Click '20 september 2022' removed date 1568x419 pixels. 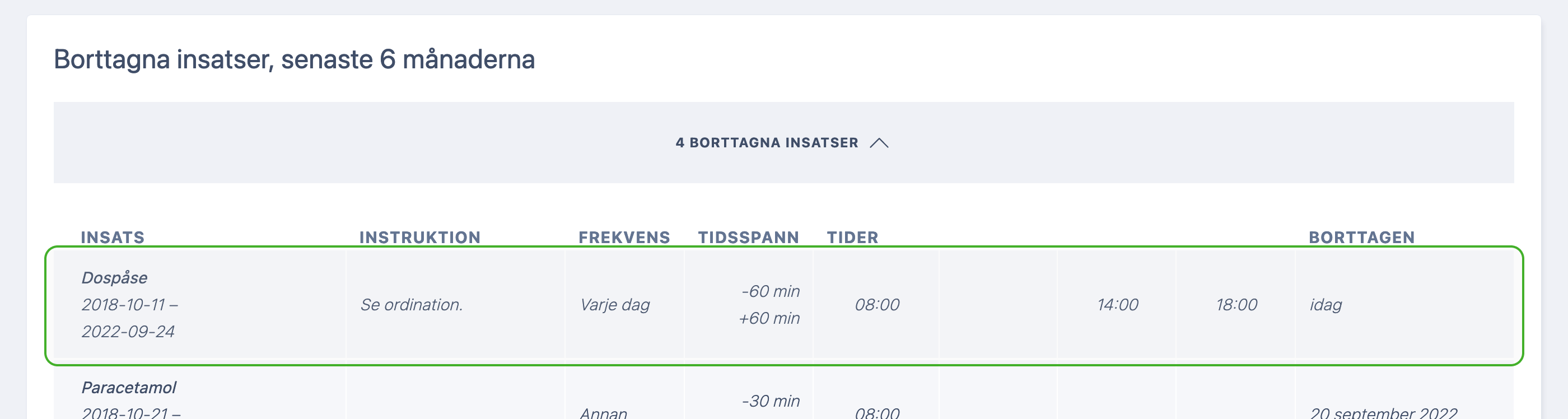click(1384, 413)
